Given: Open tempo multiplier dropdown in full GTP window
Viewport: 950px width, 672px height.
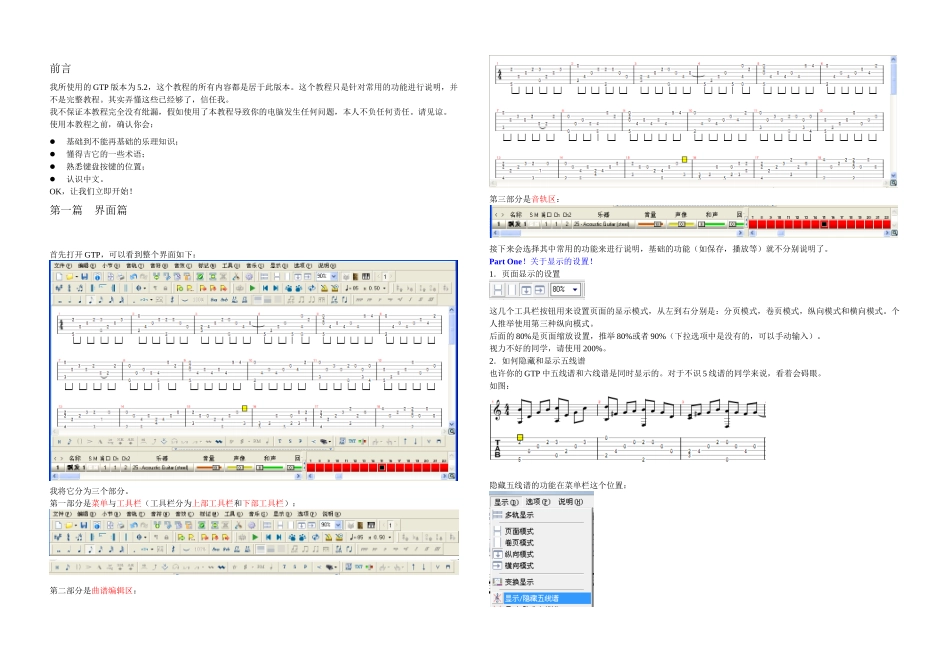Looking at the screenshot, I should pyautogui.click(x=384, y=288).
